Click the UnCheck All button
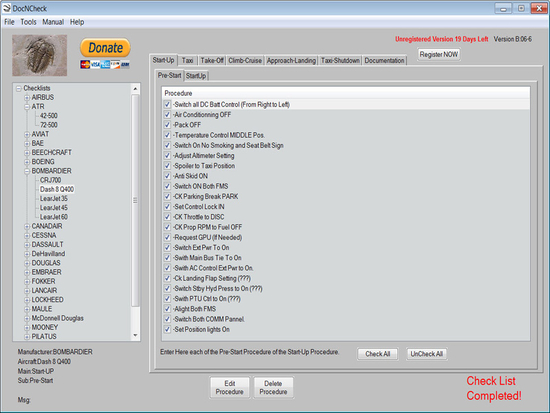The image size is (550, 413). click(427, 354)
